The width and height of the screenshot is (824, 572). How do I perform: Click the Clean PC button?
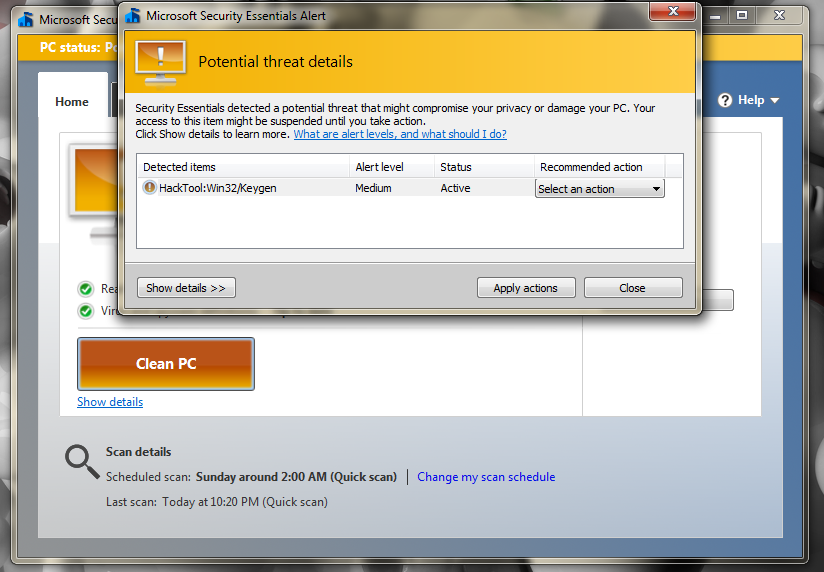166,364
